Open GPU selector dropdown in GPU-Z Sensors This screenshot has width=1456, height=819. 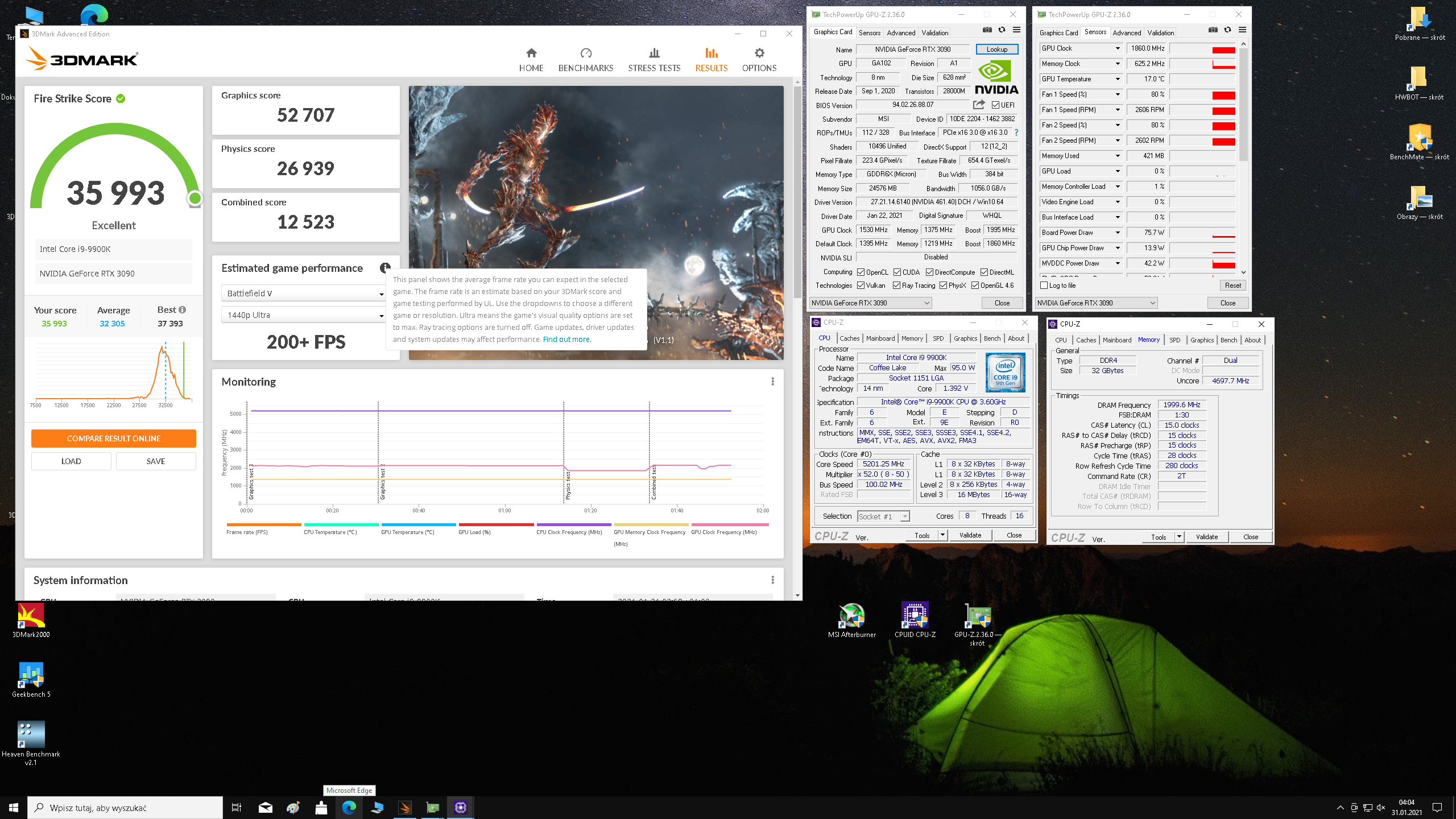point(1096,303)
